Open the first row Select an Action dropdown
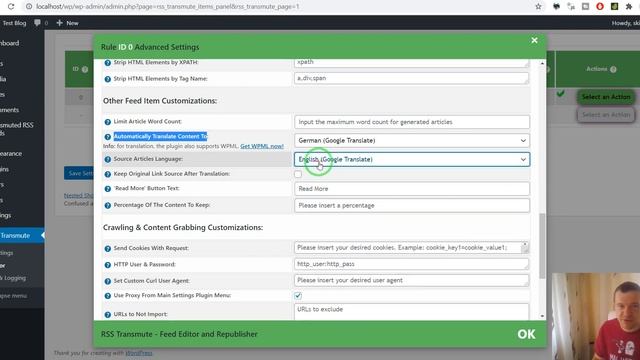 (x=606, y=97)
